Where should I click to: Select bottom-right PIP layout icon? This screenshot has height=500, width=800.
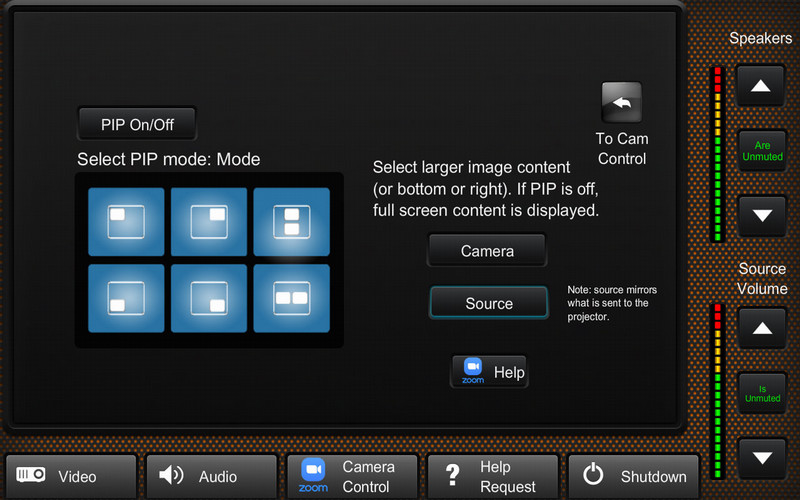209,298
